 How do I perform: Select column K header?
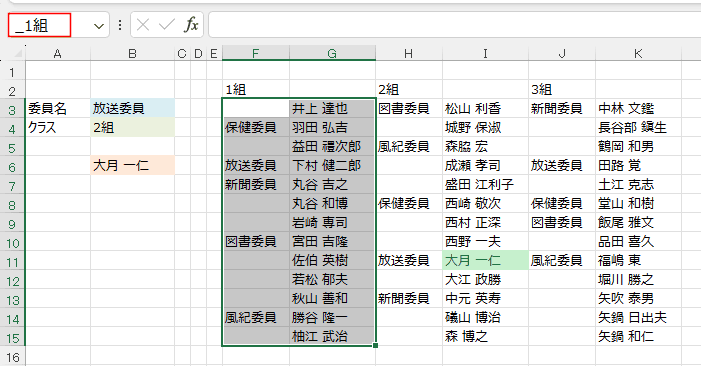pyautogui.click(x=638, y=54)
